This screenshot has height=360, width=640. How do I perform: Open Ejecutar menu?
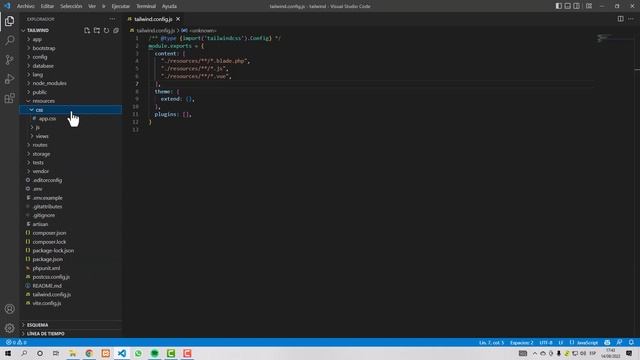coord(120,6)
